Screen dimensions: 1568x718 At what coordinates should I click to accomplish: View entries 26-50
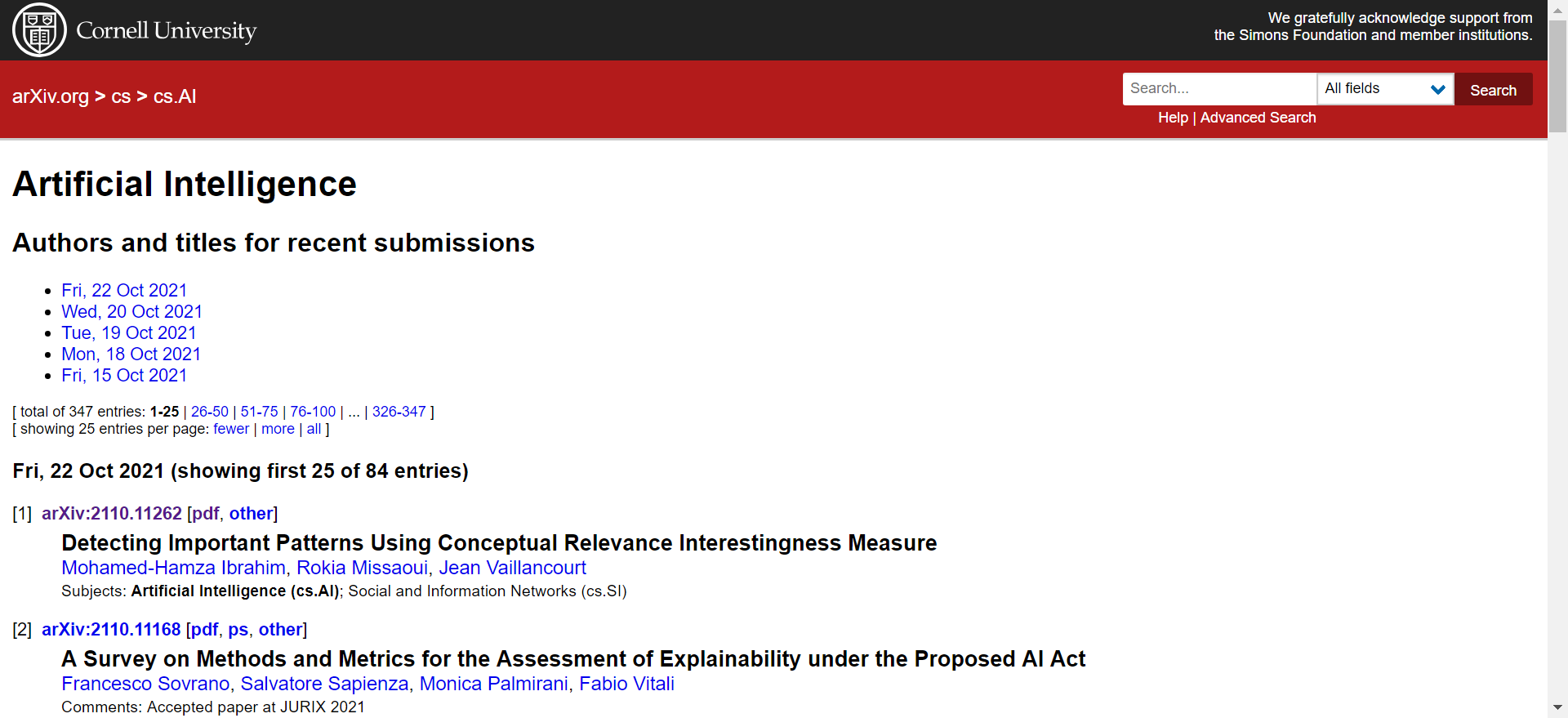pyautogui.click(x=209, y=411)
